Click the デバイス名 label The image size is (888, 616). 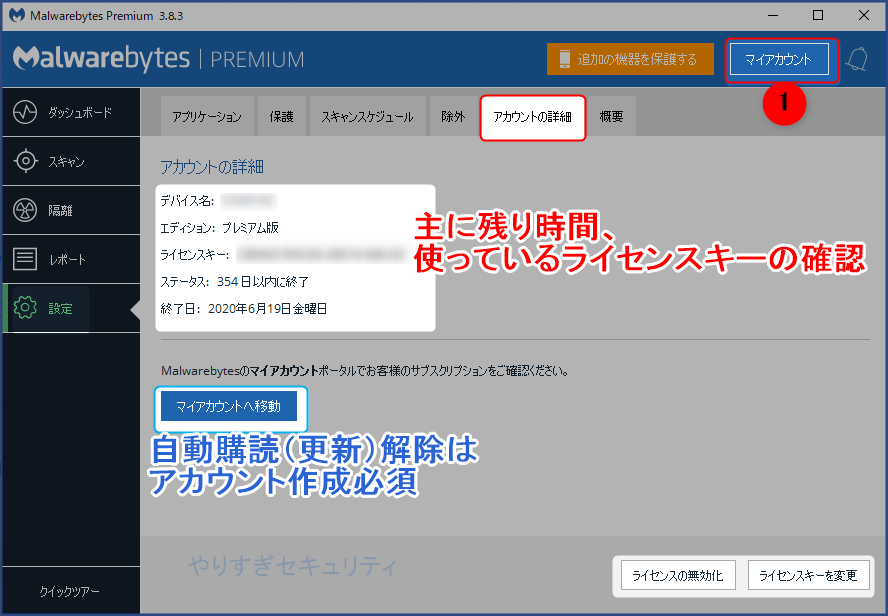pyautogui.click(x=187, y=200)
